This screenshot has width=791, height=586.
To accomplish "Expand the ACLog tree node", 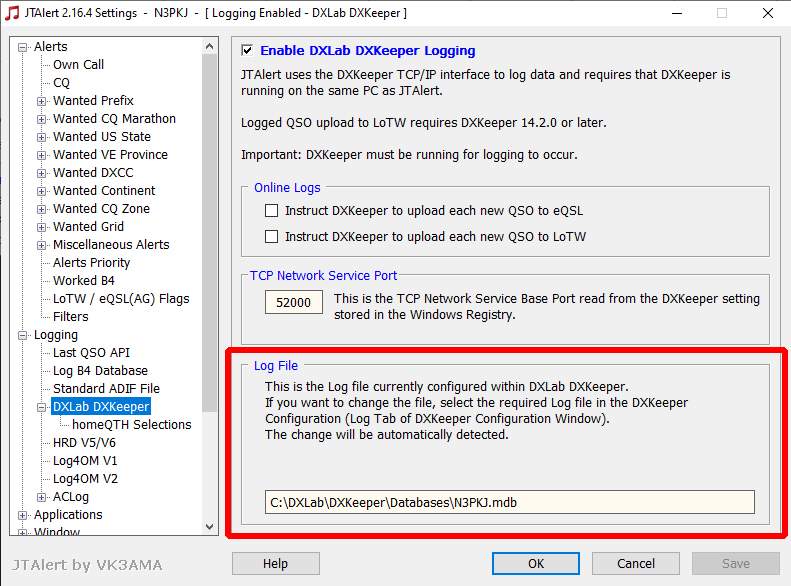I will point(41,497).
